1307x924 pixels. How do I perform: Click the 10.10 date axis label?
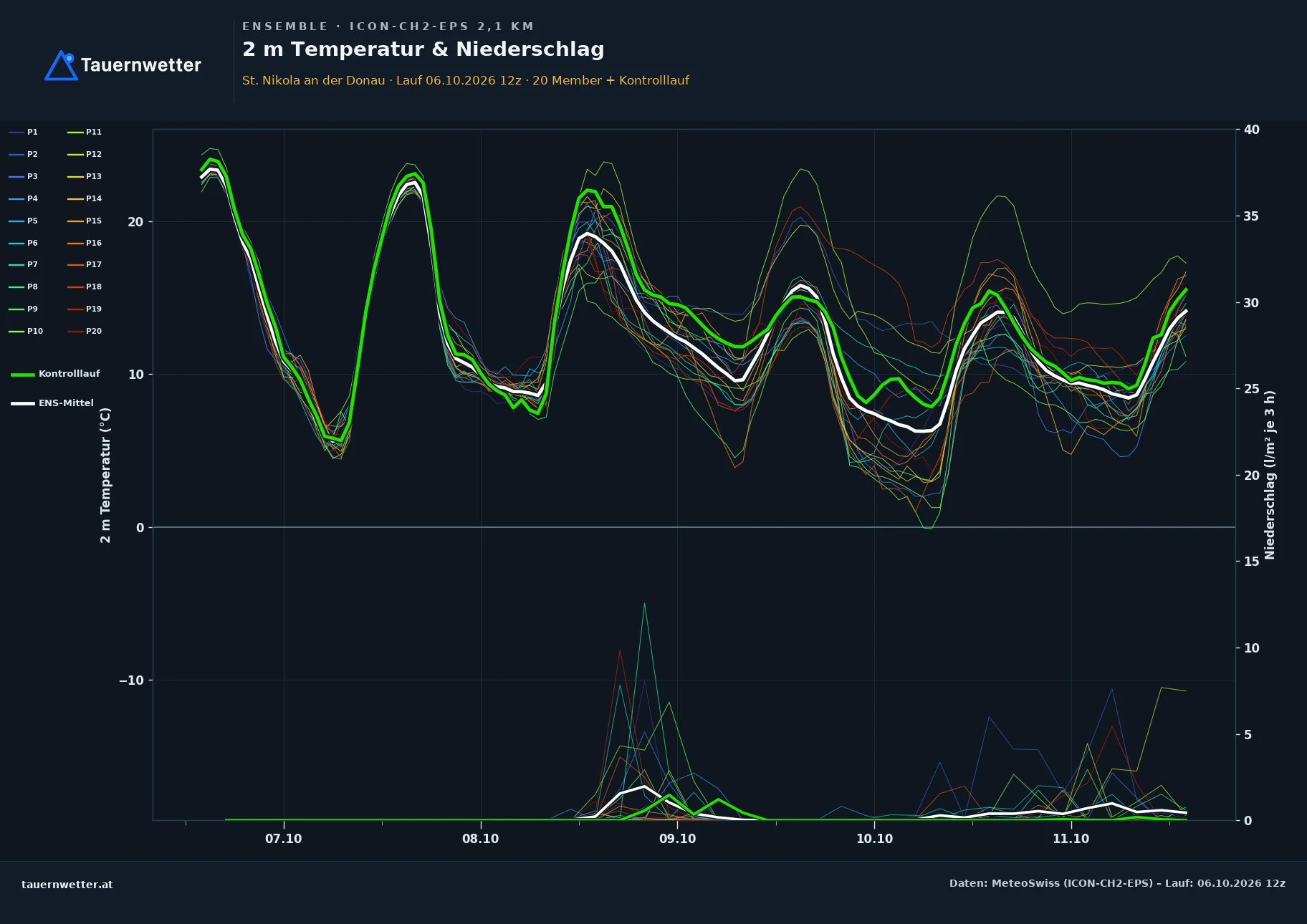pos(874,839)
